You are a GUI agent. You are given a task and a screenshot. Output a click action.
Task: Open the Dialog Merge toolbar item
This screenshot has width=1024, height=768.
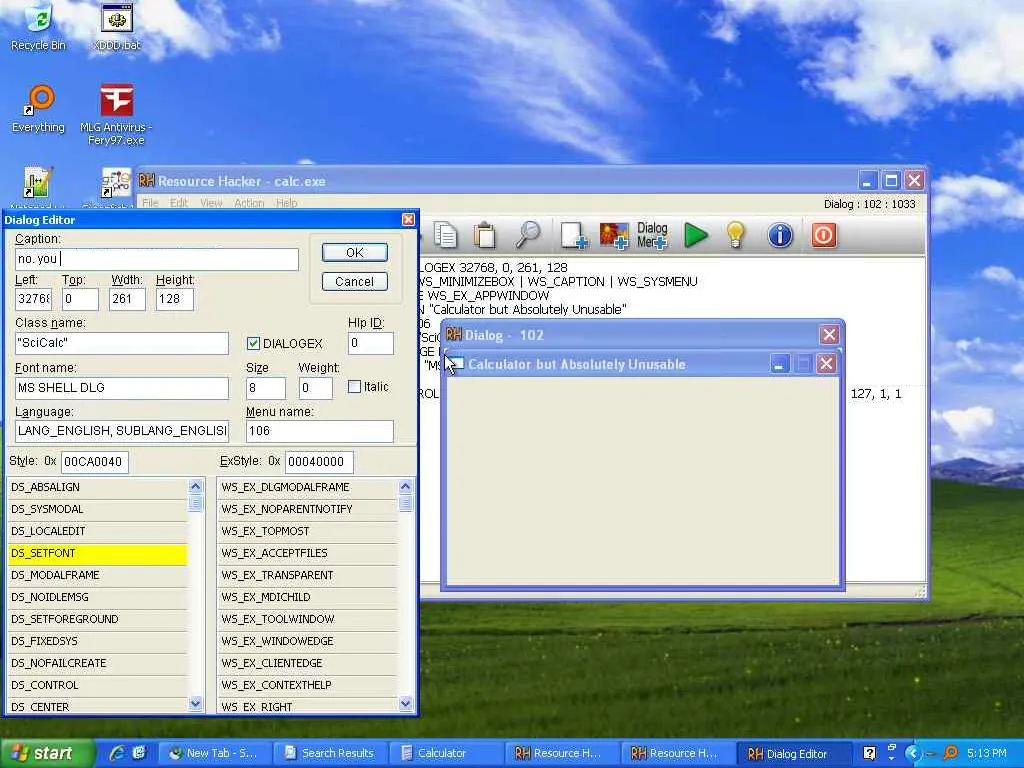[x=652, y=235]
